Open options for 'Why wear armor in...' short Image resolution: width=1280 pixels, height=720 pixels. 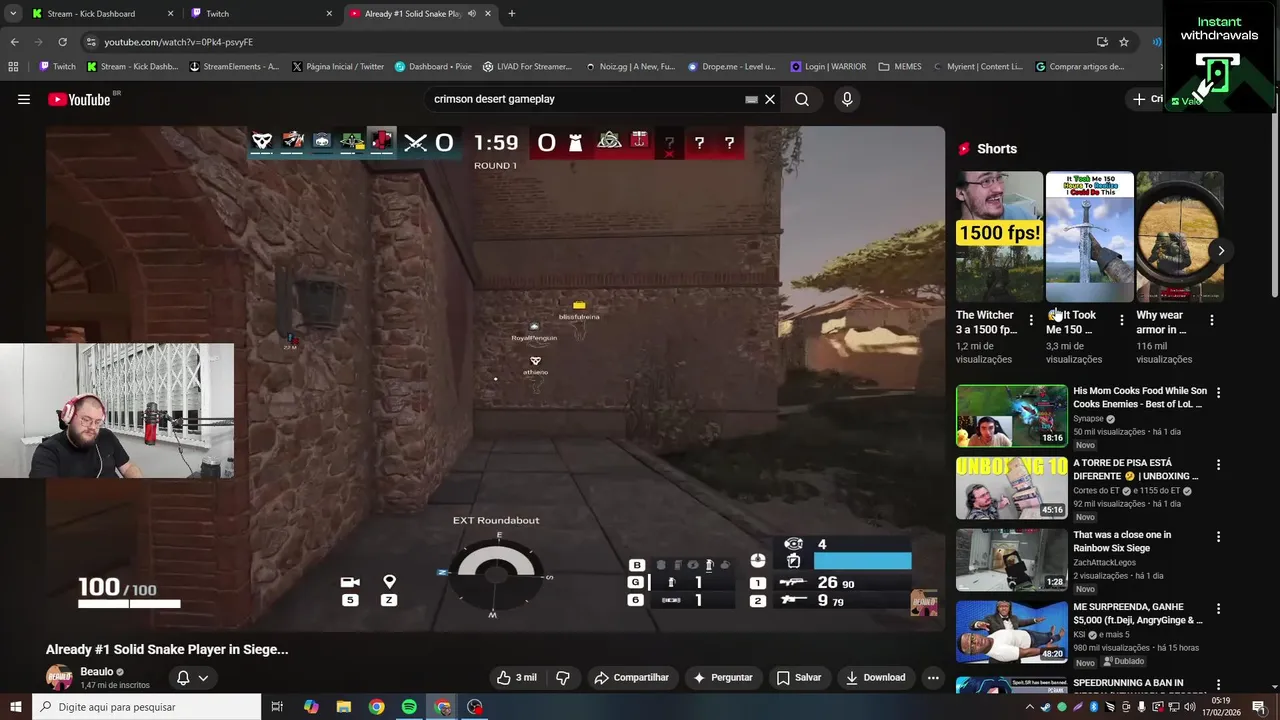[x=1211, y=320]
